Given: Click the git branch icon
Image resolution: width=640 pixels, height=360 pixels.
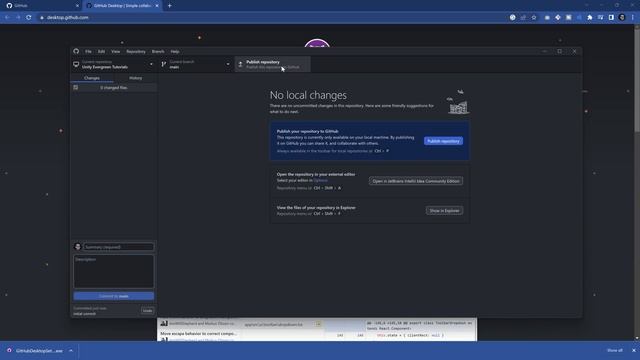Looking at the screenshot, I should [164, 64].
